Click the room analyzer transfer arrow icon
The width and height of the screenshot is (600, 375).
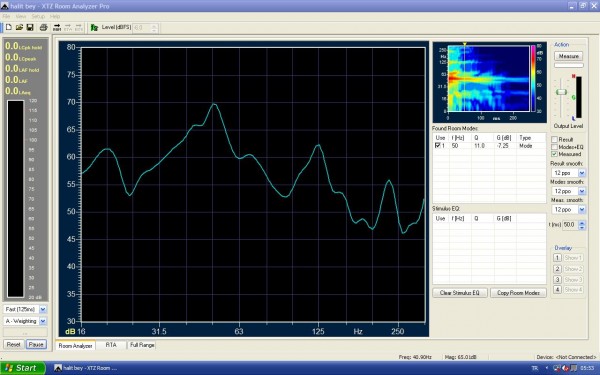tap(57, 27)
